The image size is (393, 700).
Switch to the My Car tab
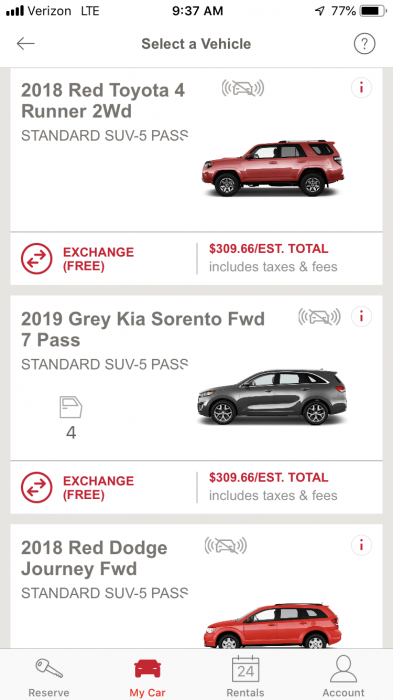[x=147, y=677]
